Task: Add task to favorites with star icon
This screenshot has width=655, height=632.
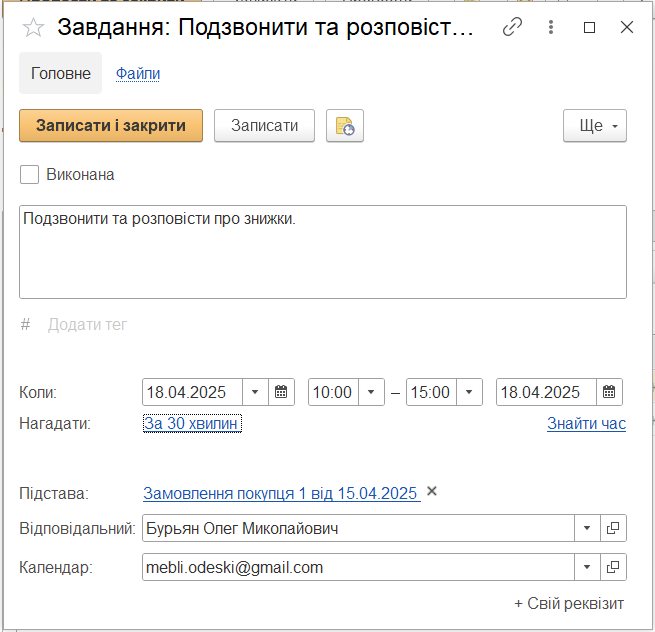Action: (x=33, y=28)
